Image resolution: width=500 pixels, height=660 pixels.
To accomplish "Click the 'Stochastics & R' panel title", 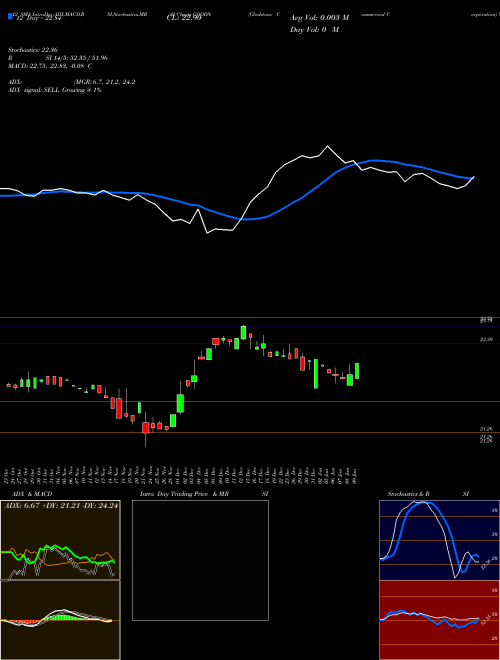I will coord(408,494).
